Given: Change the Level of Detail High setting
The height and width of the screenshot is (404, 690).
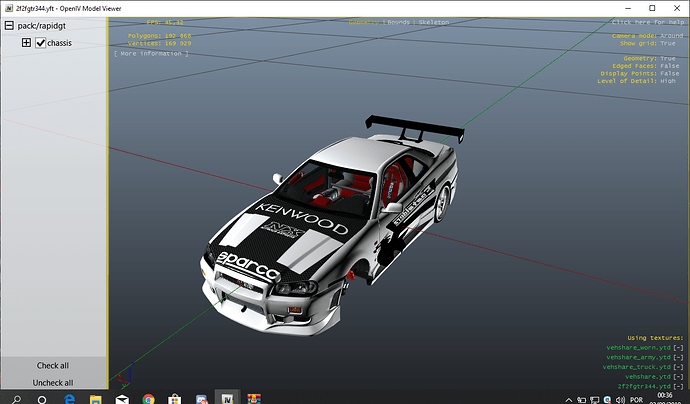Looking at the screenshot, I should 667,81.
